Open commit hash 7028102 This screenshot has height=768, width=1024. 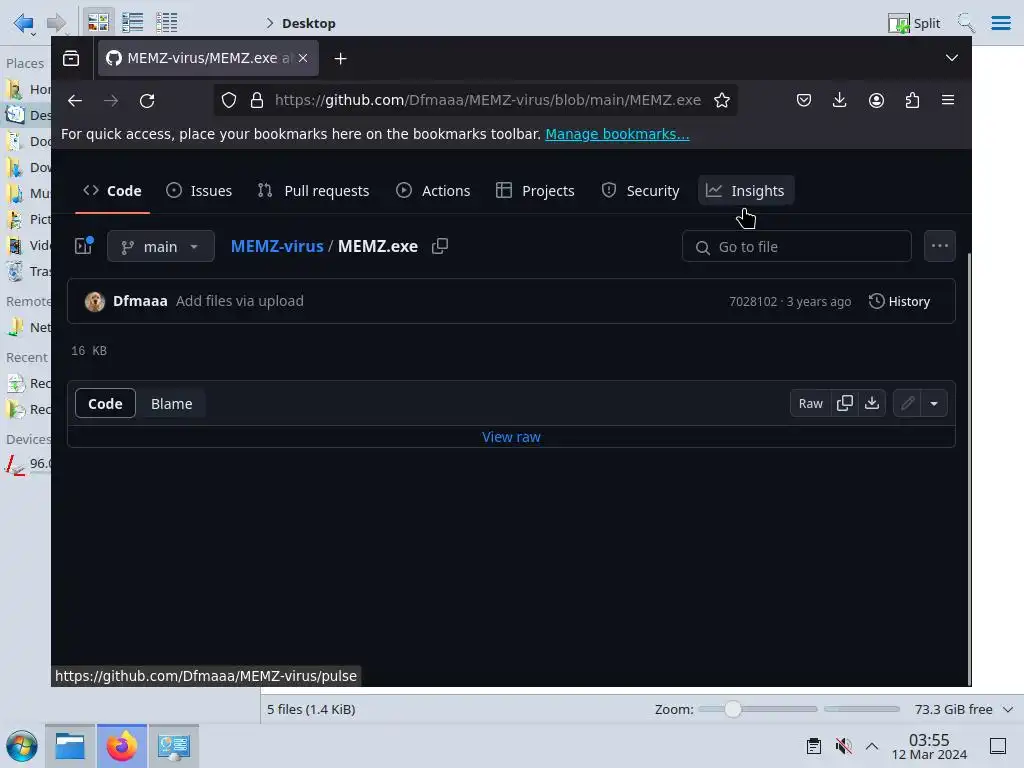[x=753, y=302]
